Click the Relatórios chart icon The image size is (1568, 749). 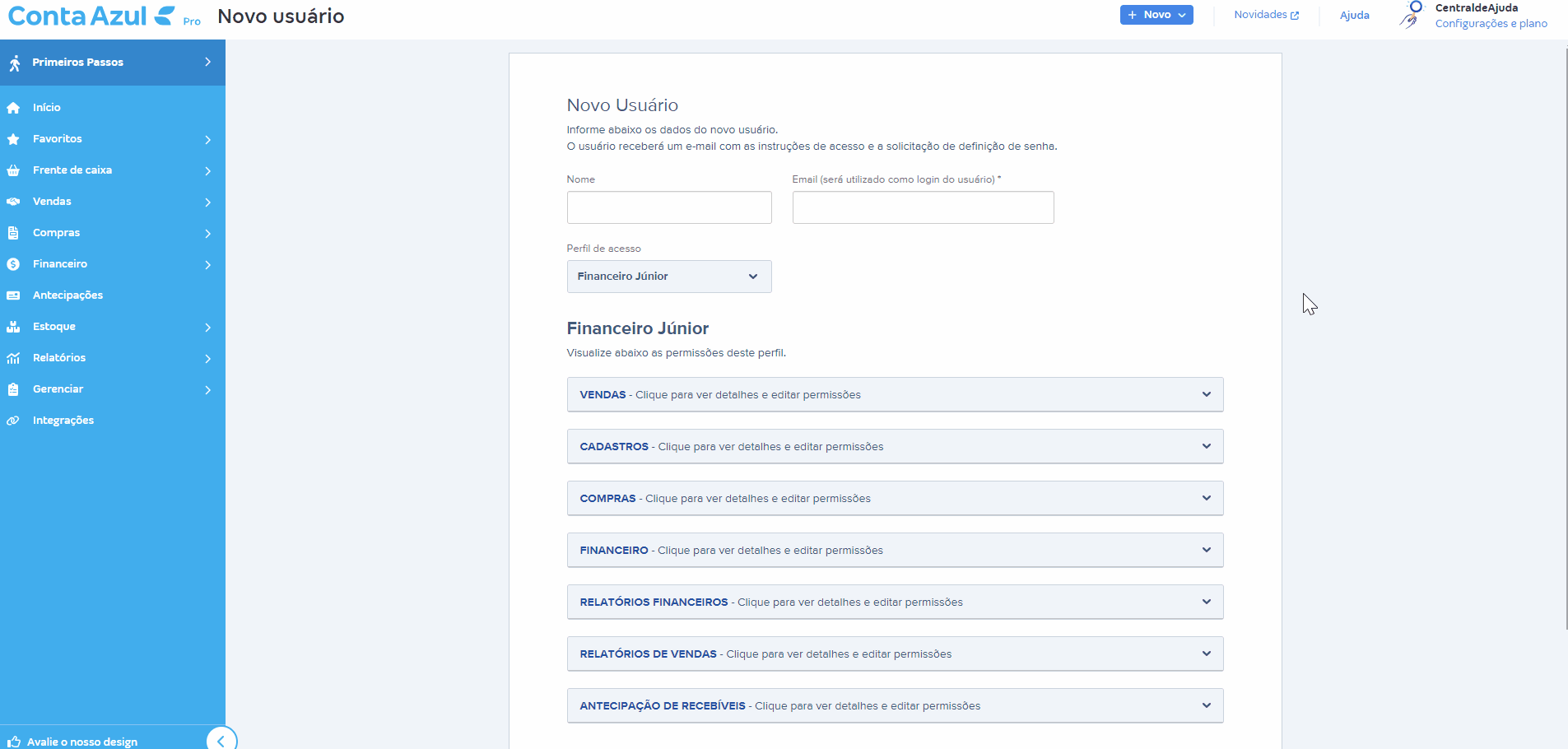(13, 358)
